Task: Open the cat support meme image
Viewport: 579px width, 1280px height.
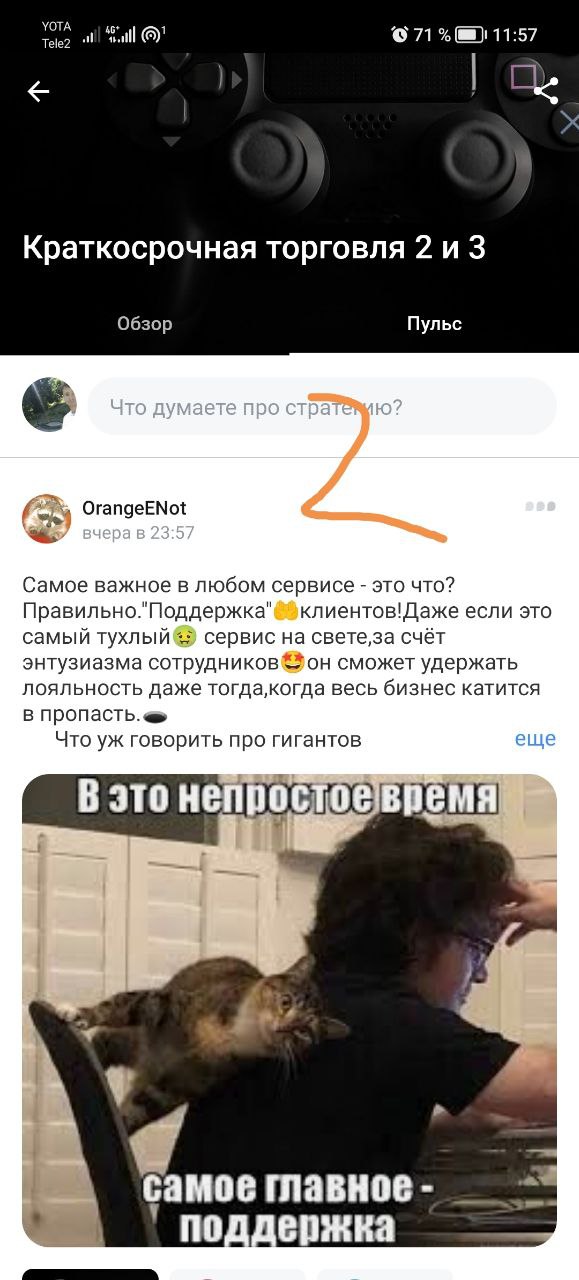Action: [289, 1010]
